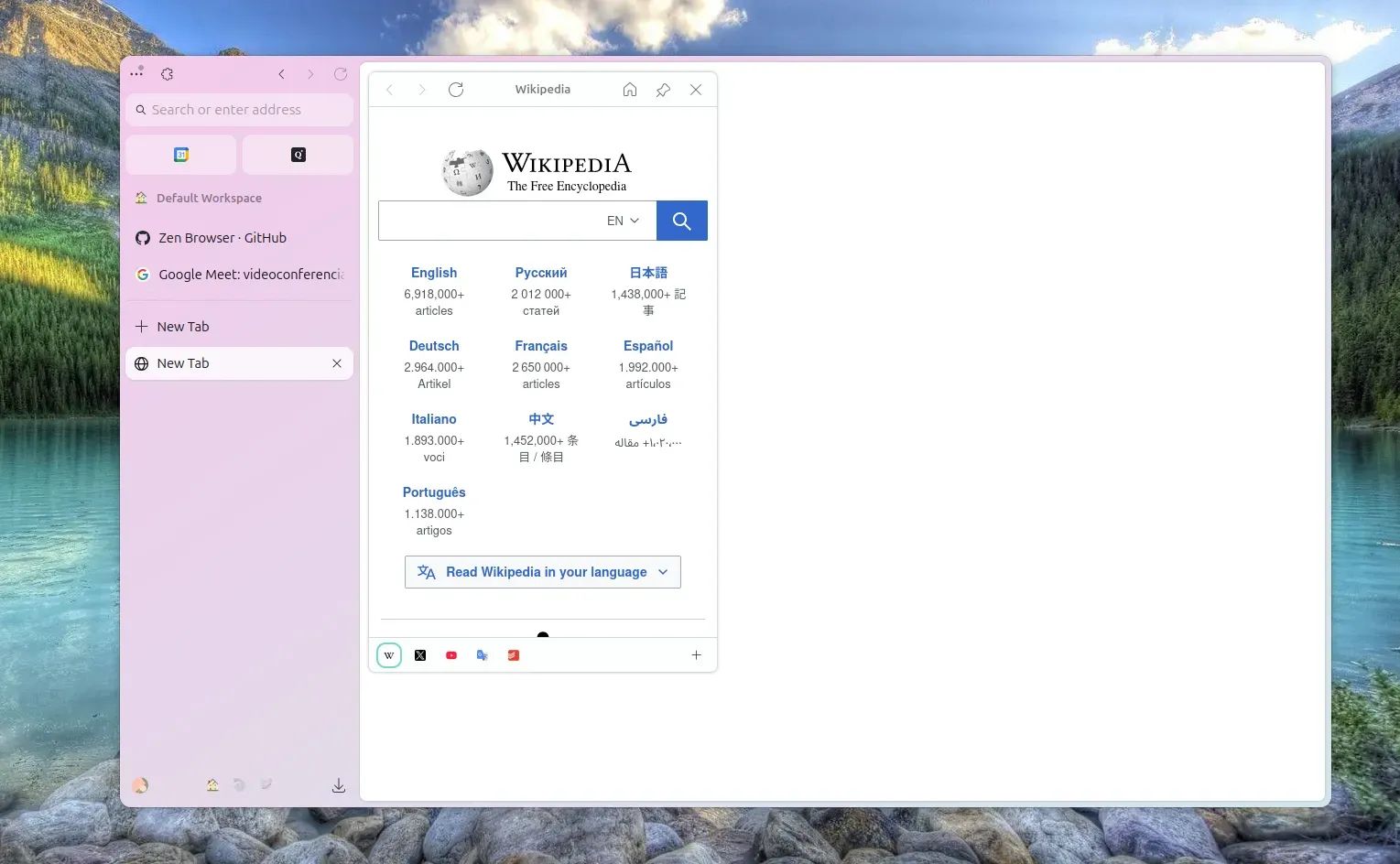The width and height of the screenshot is (1400, 864).
Task: Pin the Wikipedia web panel
Action: (663, 90)
